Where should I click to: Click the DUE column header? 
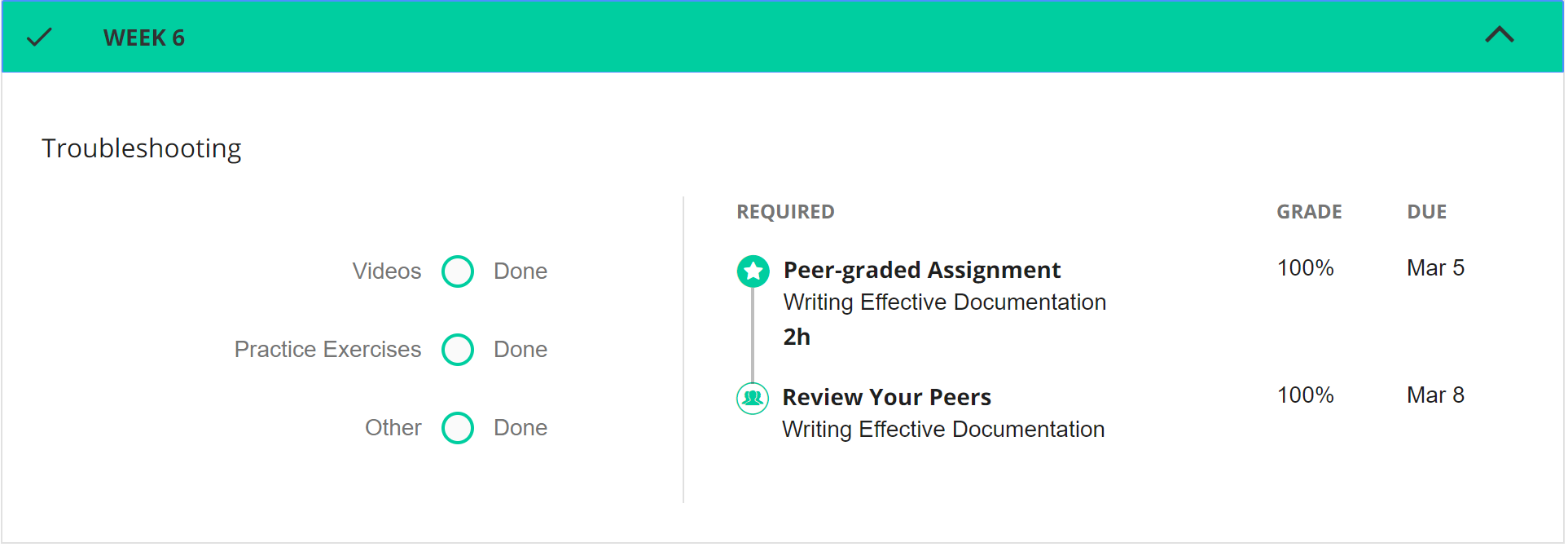point(1426,212)
